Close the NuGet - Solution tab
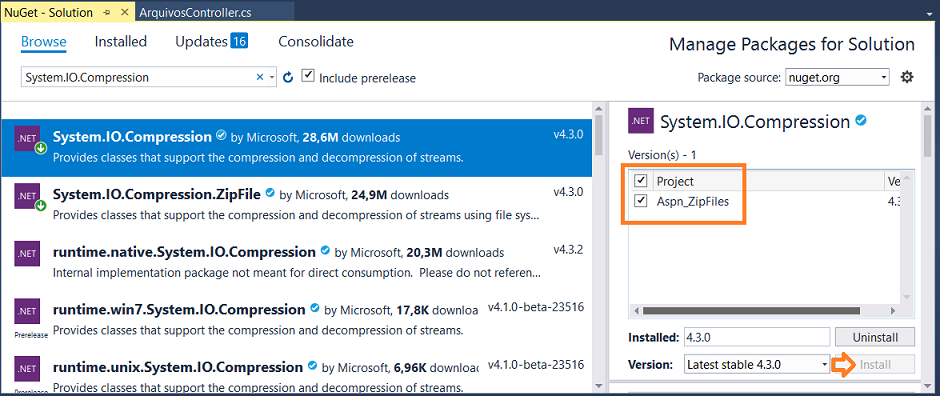Viewport: 940px width, 396px height. pos(125,12)
